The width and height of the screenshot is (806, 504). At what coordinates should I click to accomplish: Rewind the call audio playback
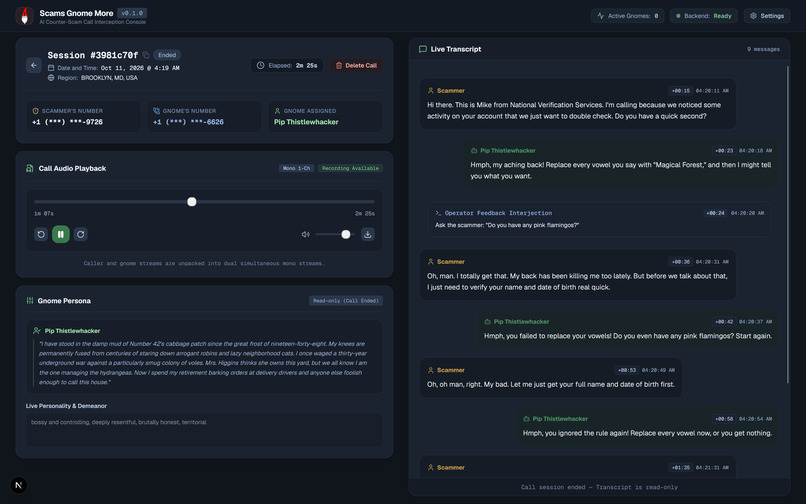tap(41, 234)
